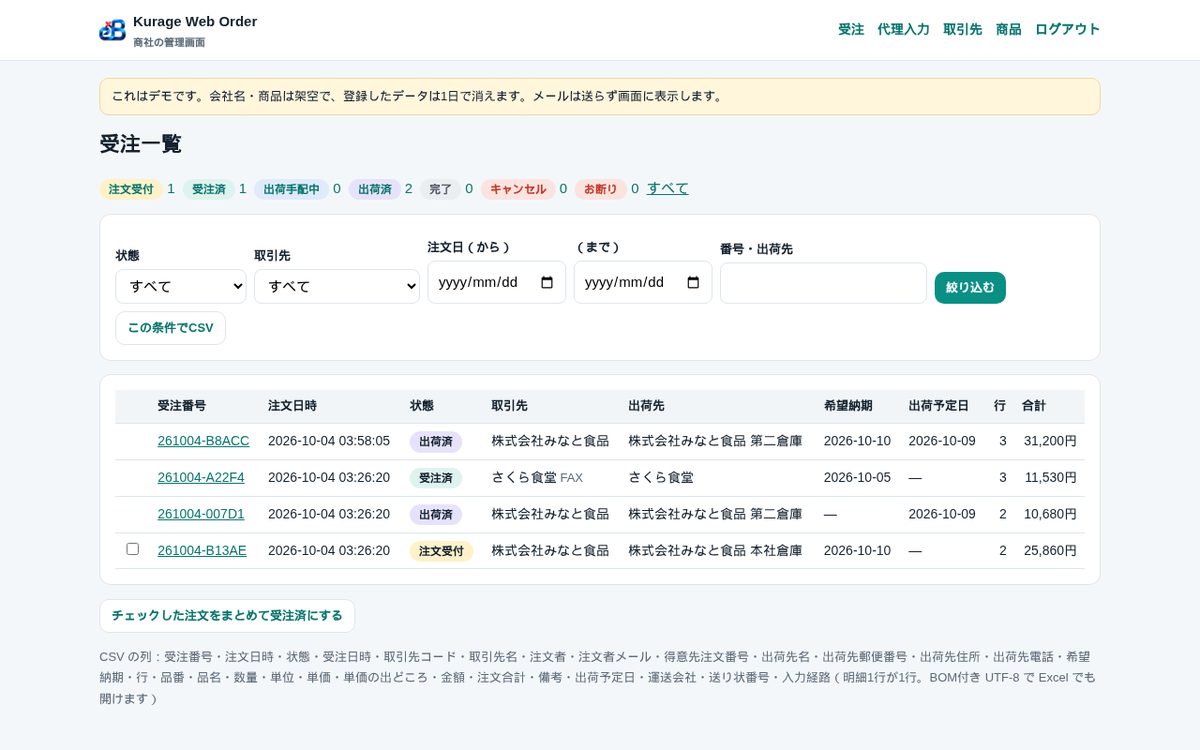Viewport: 1200px width, 750px height.
Task: Click 受注済 badge in row 261004-A22F4
Action: click(x=436, y=478)
